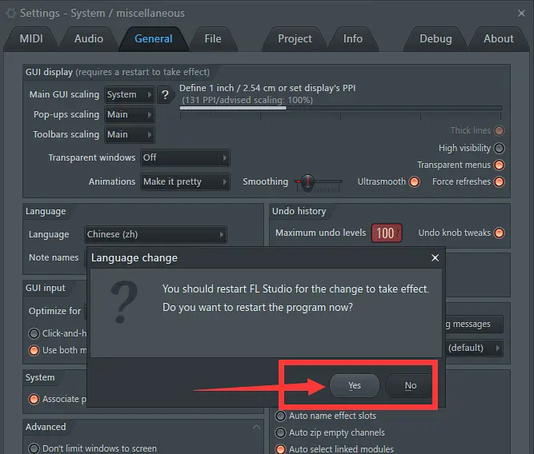Enable Auto zip empty channels
The height and width of the screenshot is (454, 534).
[x=281, y=433]
